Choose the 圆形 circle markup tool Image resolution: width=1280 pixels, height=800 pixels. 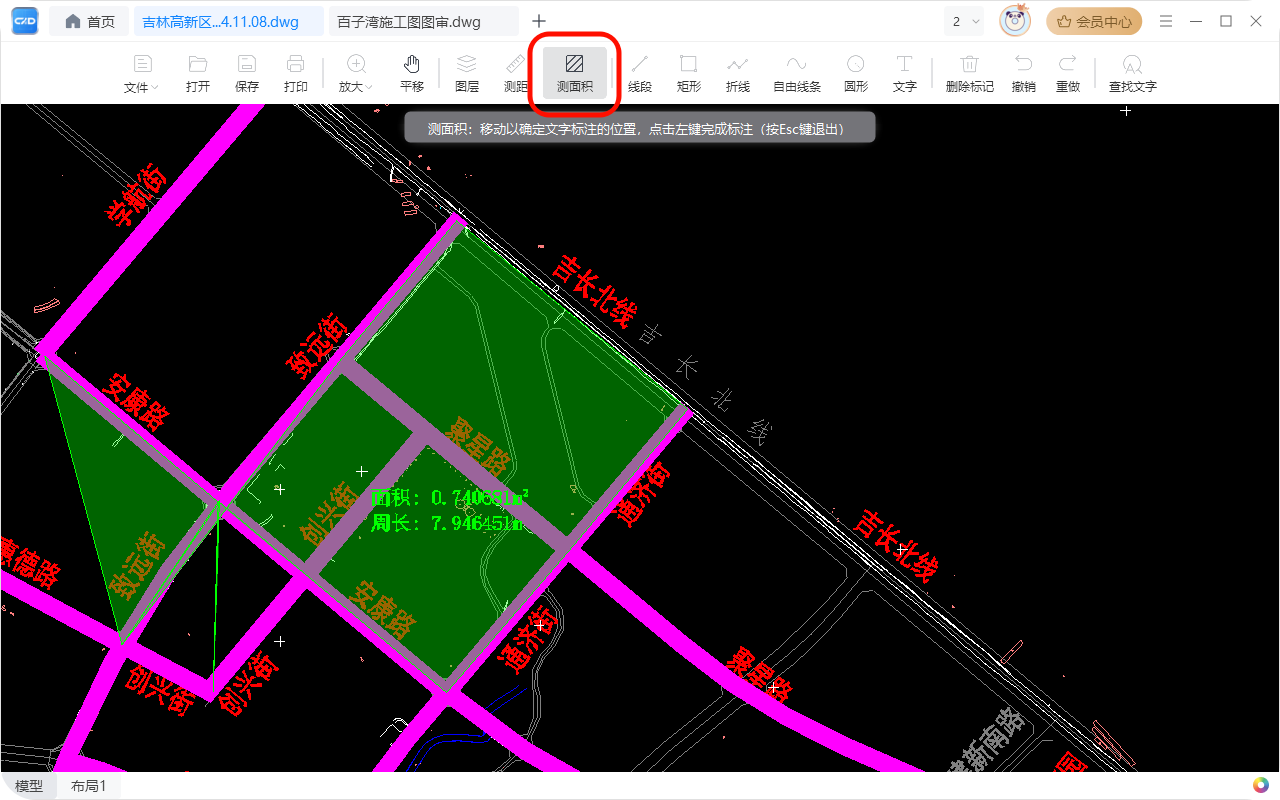click(856, 73)
